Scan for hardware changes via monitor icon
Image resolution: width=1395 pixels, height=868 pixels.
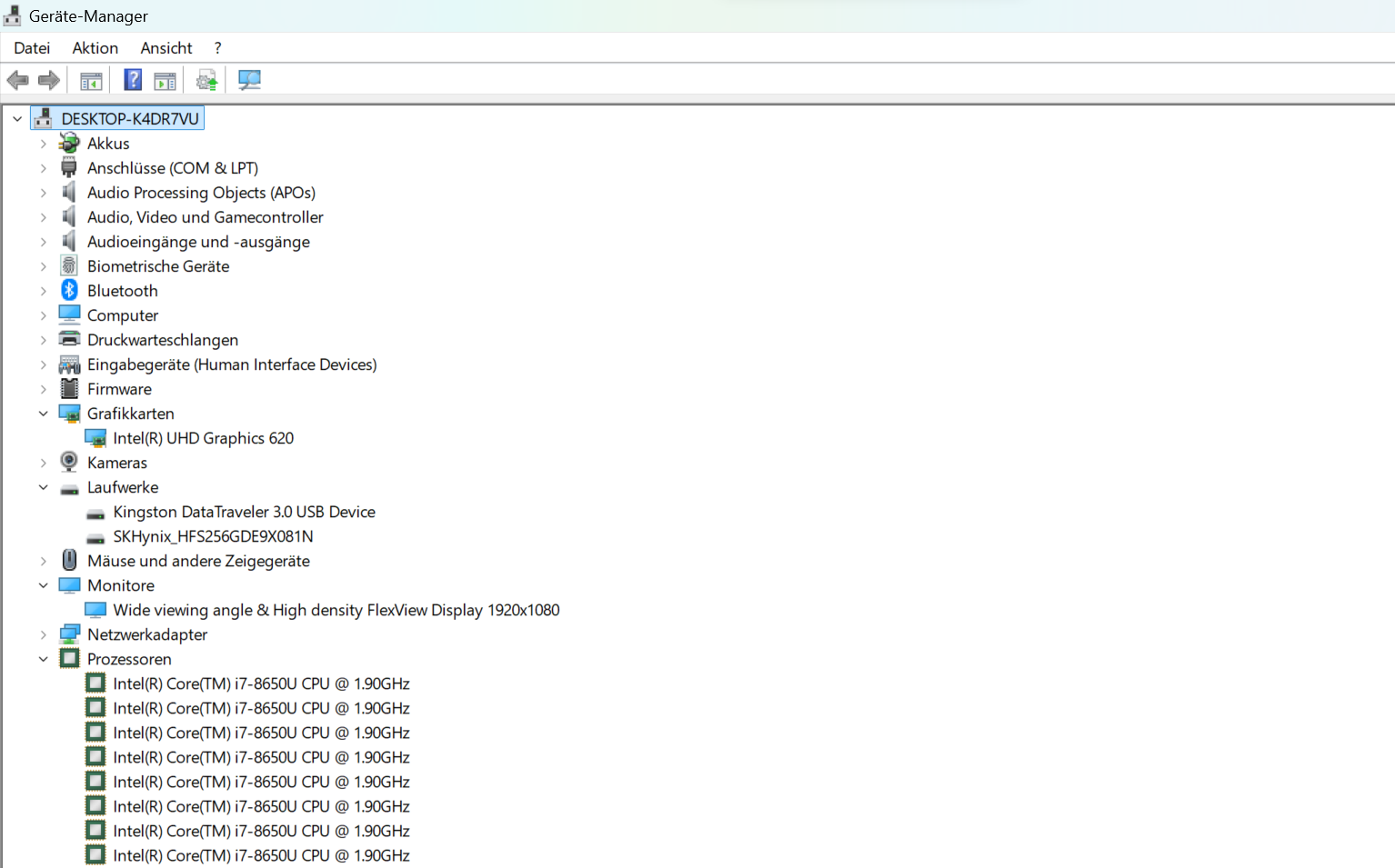pyautogui.click(x=249, y=80)
